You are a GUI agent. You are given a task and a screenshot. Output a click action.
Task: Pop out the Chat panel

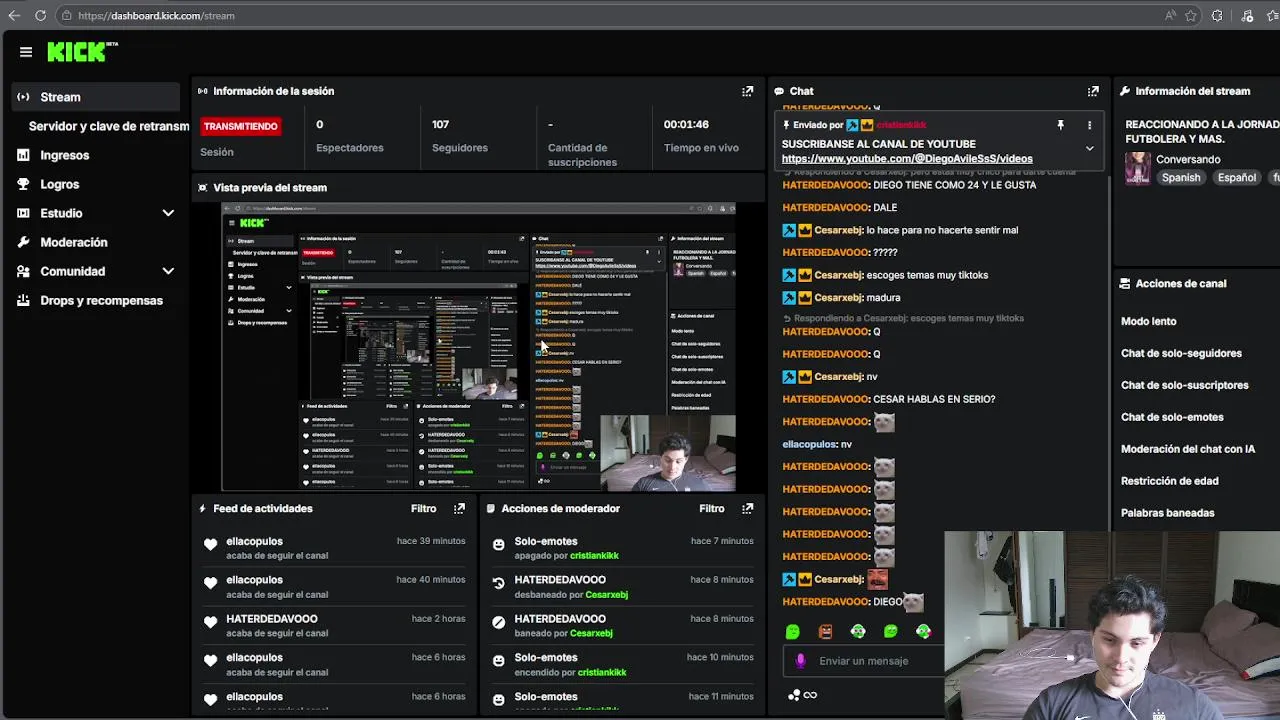pyautogui.click(x=1093, y=91)
